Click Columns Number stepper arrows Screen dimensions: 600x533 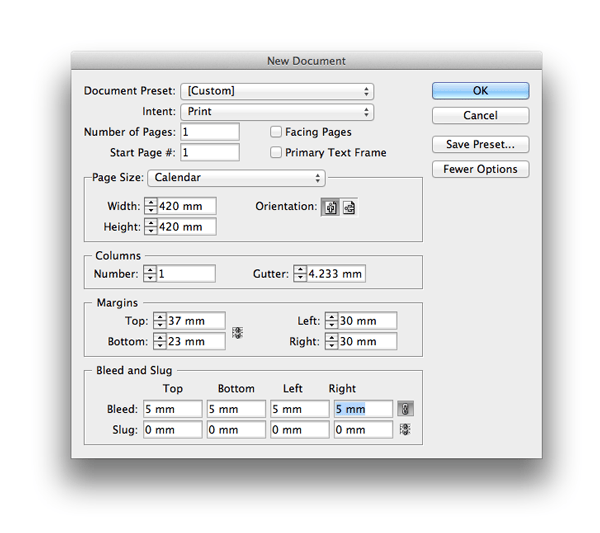[x=150, y=274]
